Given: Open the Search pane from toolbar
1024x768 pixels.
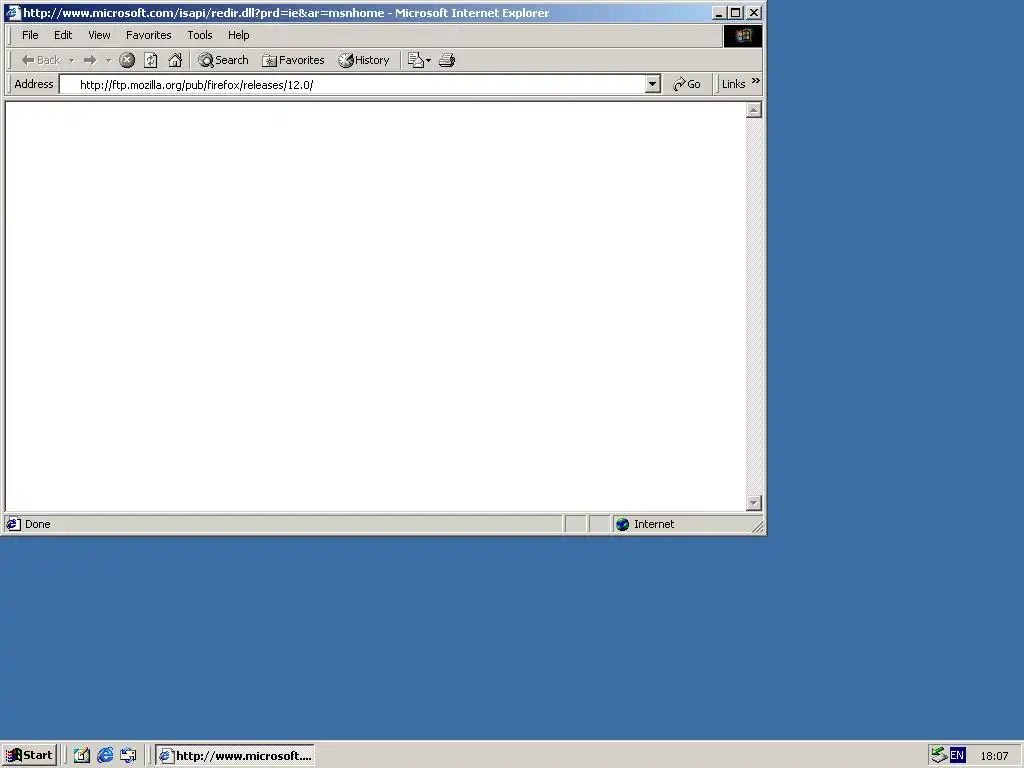Looking at the screenshot, I should 223,60.
